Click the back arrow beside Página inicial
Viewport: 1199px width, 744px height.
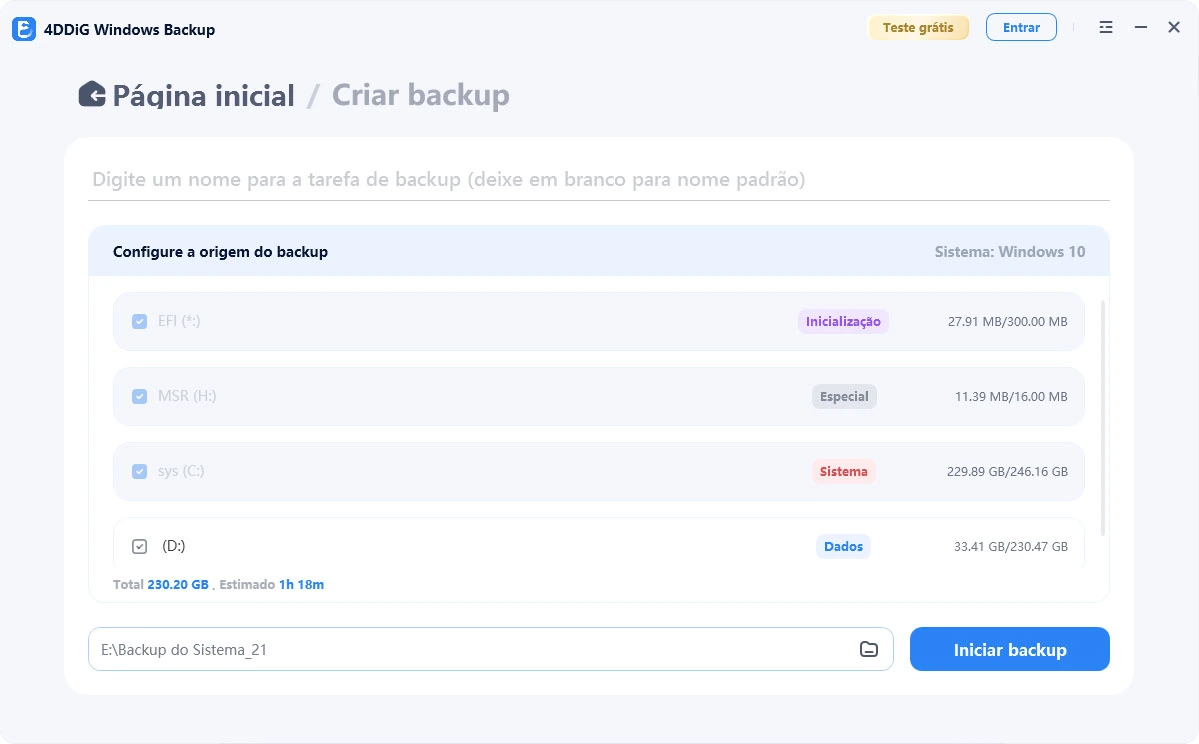tap(92, 93)
